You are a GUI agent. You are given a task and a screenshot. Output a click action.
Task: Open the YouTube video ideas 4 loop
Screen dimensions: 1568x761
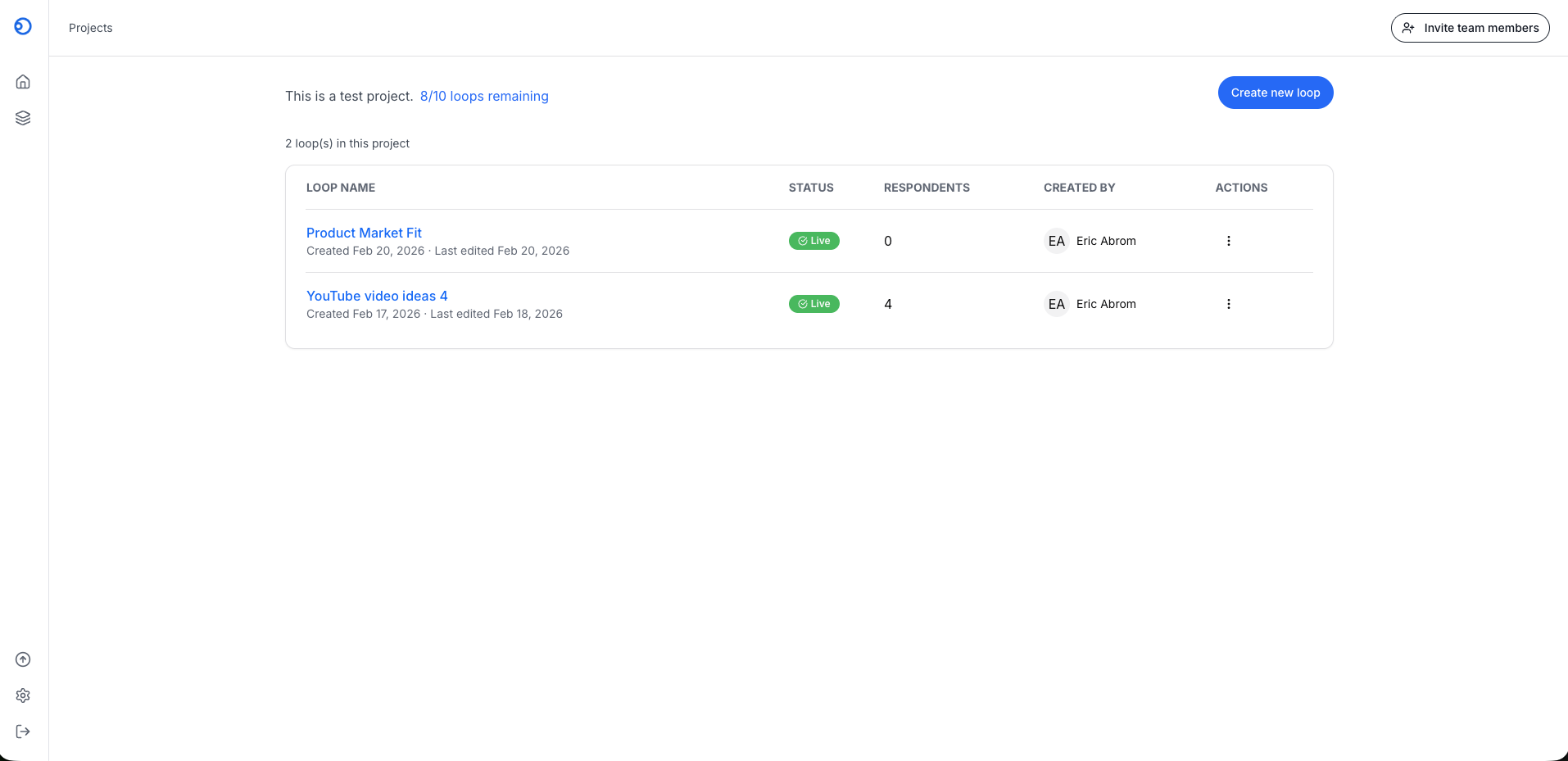coord(376,296)
